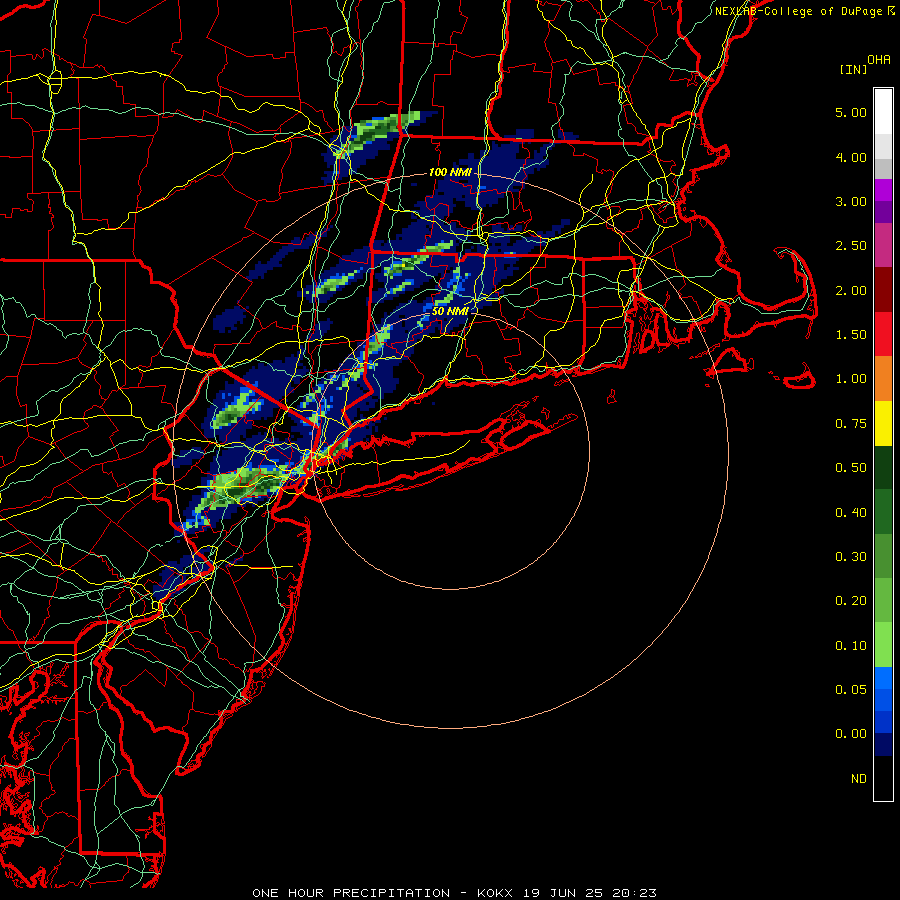This screenshot has height=900, width=900.
Task: Select the 3.00 legend value
Action: coord(851,201)
